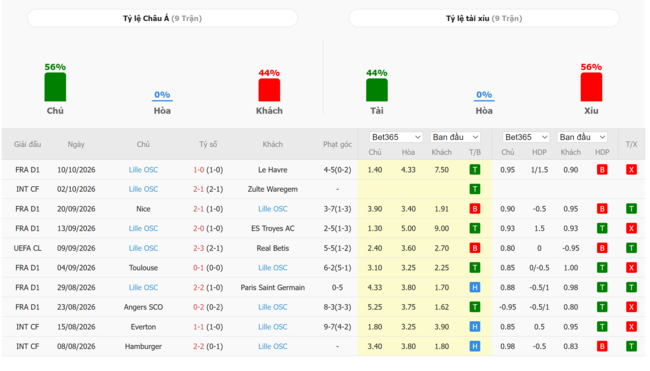This screenshot has width=650, height=371.
Task: Click the red B badge in Nice row's T/B column
Action: (475, 209)
